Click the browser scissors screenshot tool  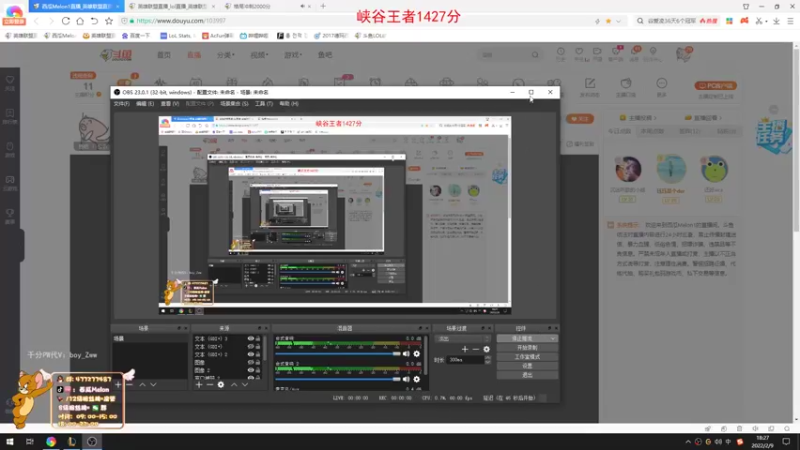click(x=759, y=21)
